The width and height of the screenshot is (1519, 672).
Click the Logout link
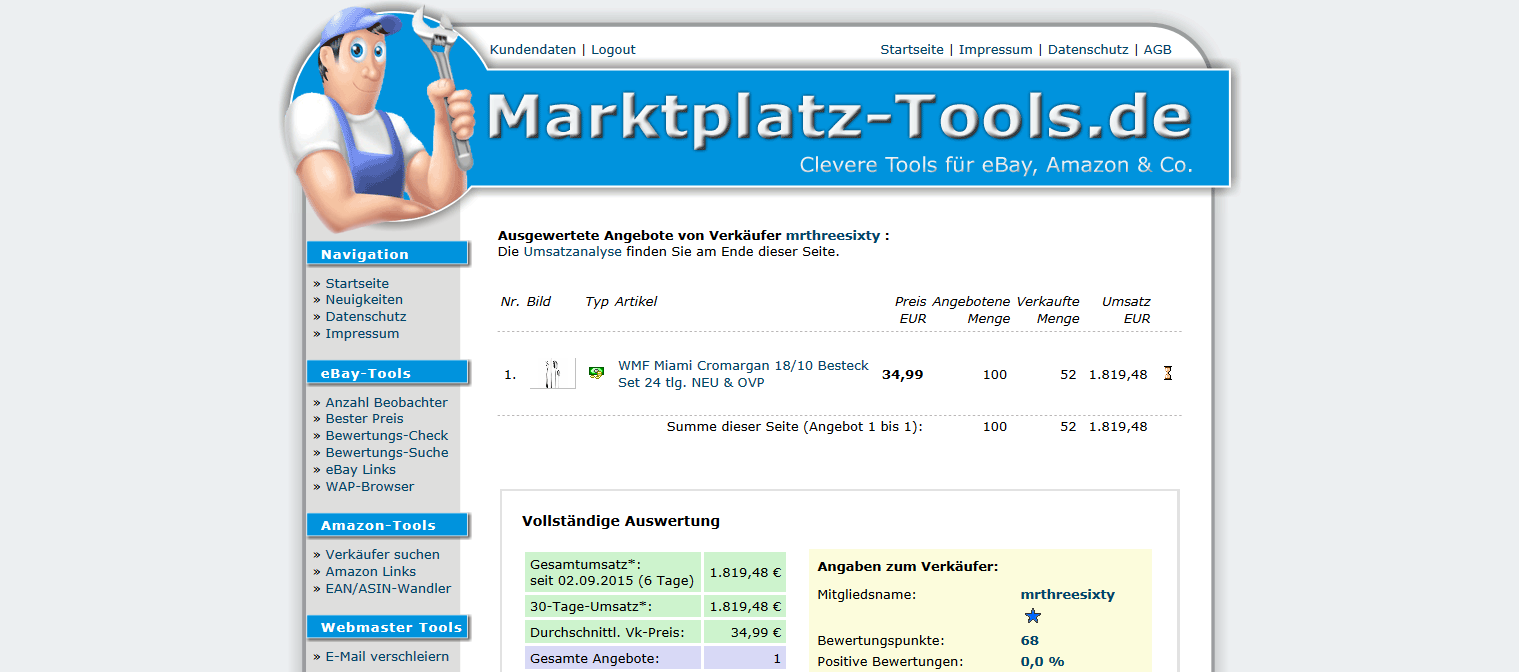click(x=613, y=49)
